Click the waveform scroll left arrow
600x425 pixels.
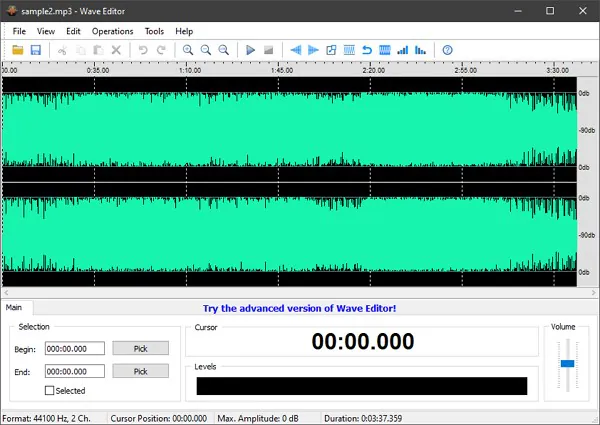tap(6, 293)
